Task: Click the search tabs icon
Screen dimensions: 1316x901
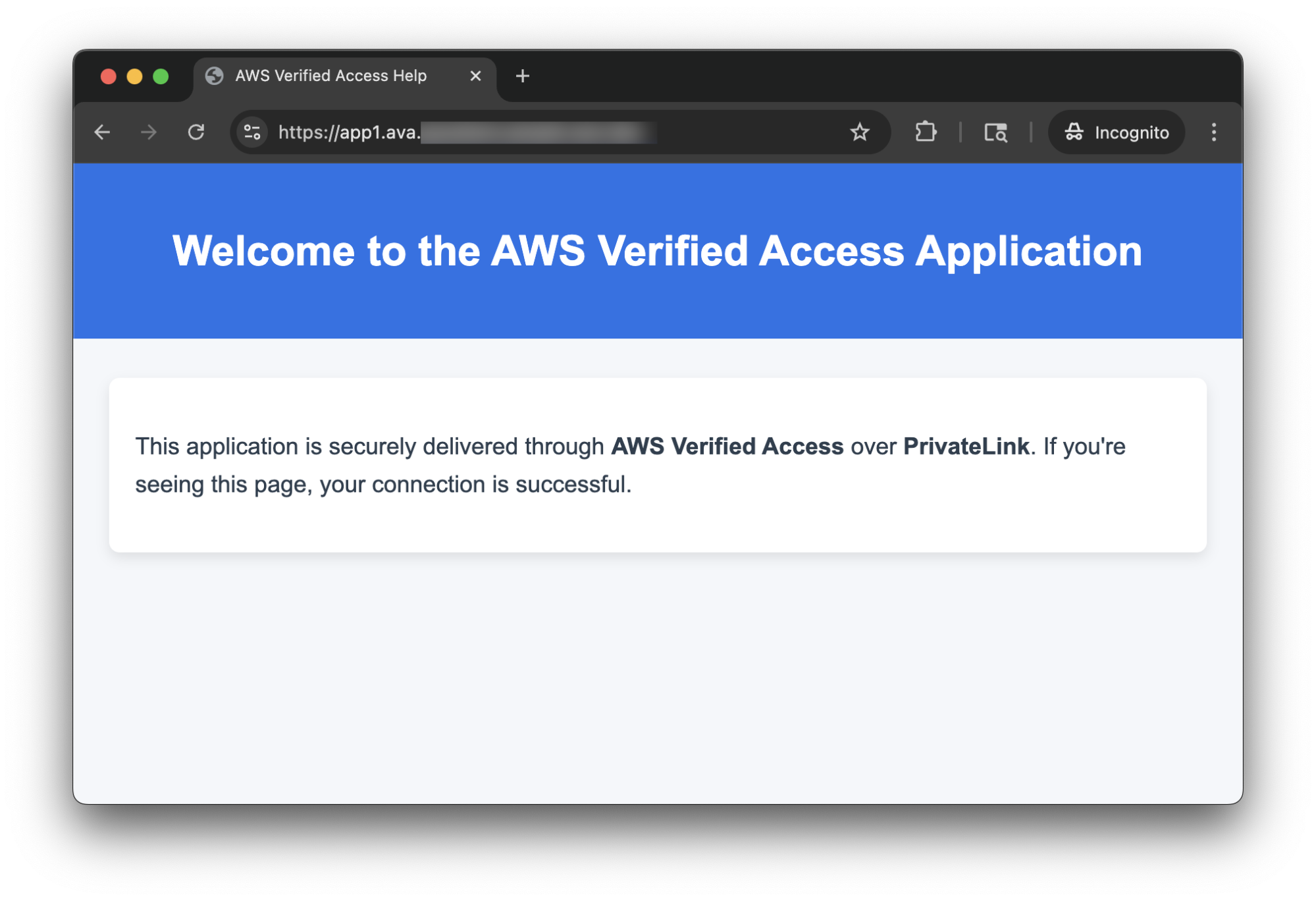Action: pyautogui.click(x=995, y=132)
